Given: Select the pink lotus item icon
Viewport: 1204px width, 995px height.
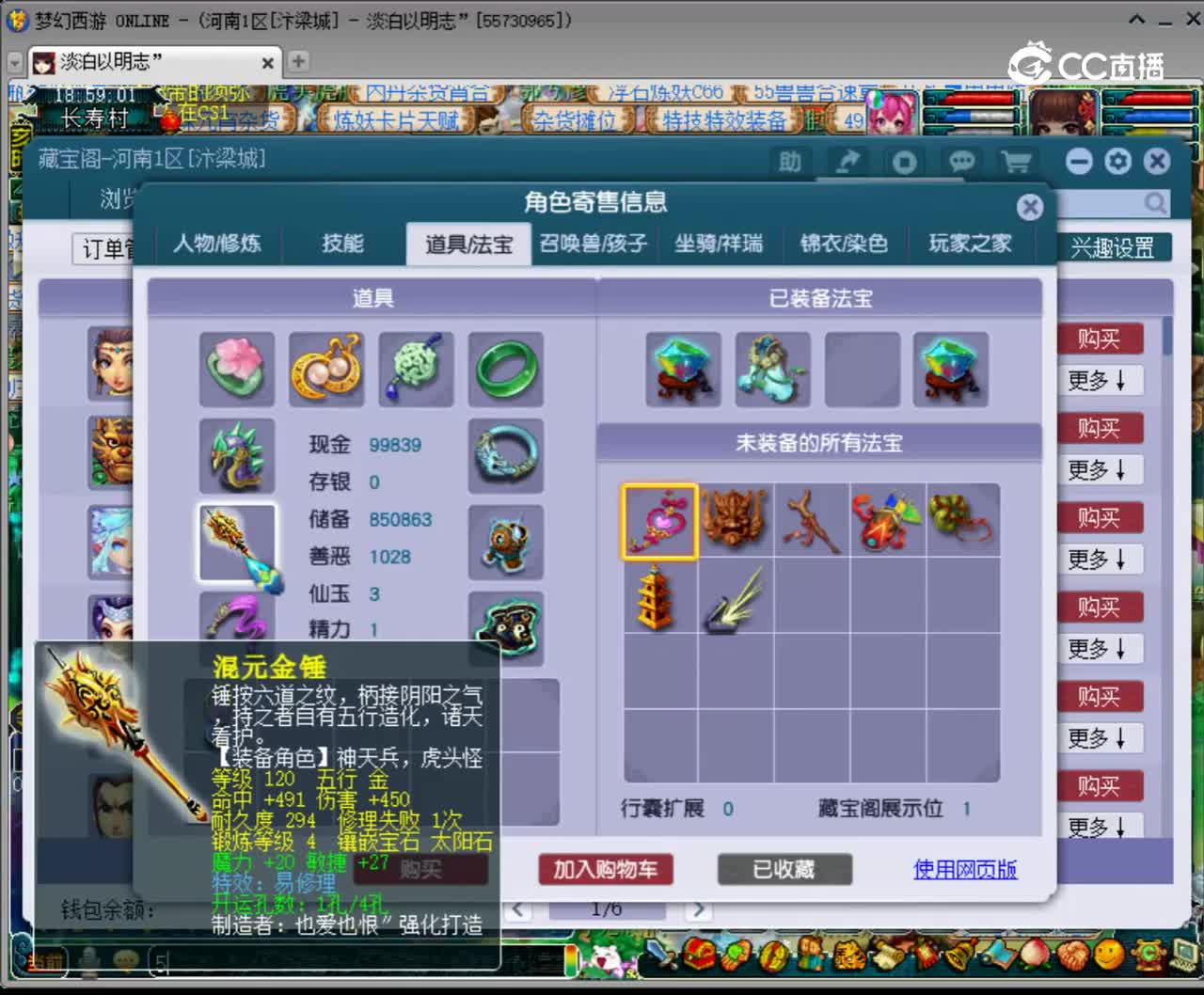Looking at the screenshot, I should pyautogui.click(x=237, y=369).
